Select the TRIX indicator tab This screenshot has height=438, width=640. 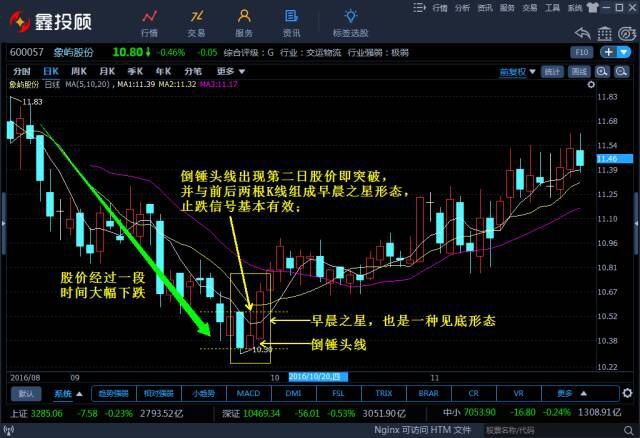tap(383, 394)
